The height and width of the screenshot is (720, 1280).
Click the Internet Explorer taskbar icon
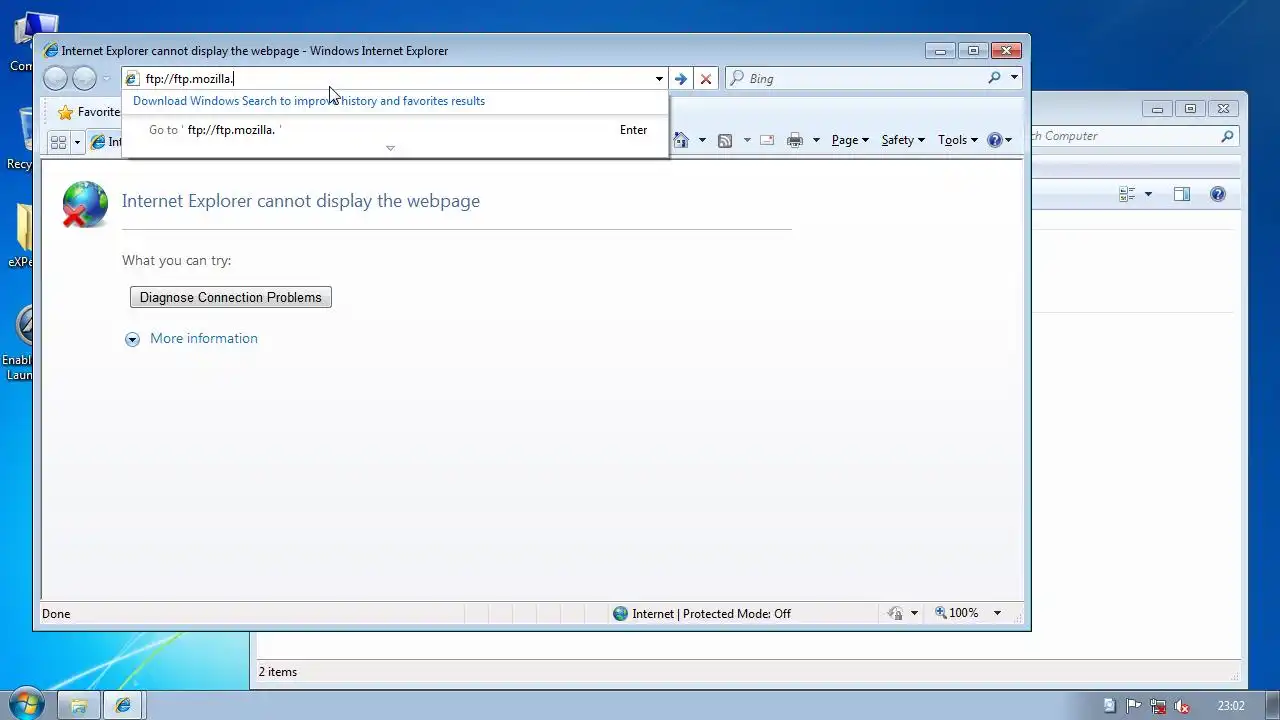pyautogui.click(x=123, y=705)
